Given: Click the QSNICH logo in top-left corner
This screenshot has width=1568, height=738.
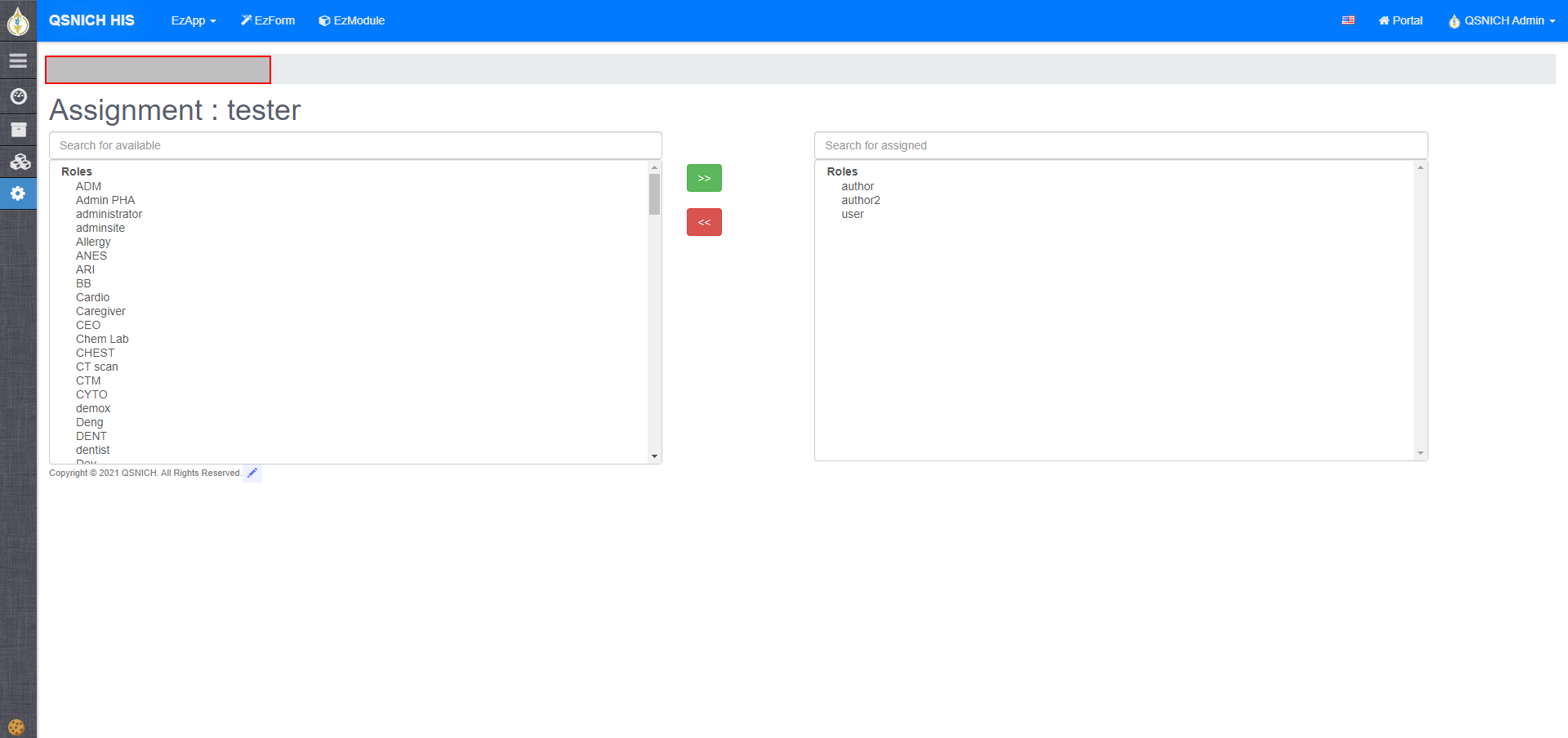Looking at the screenshot, I should tap(18, 20).
